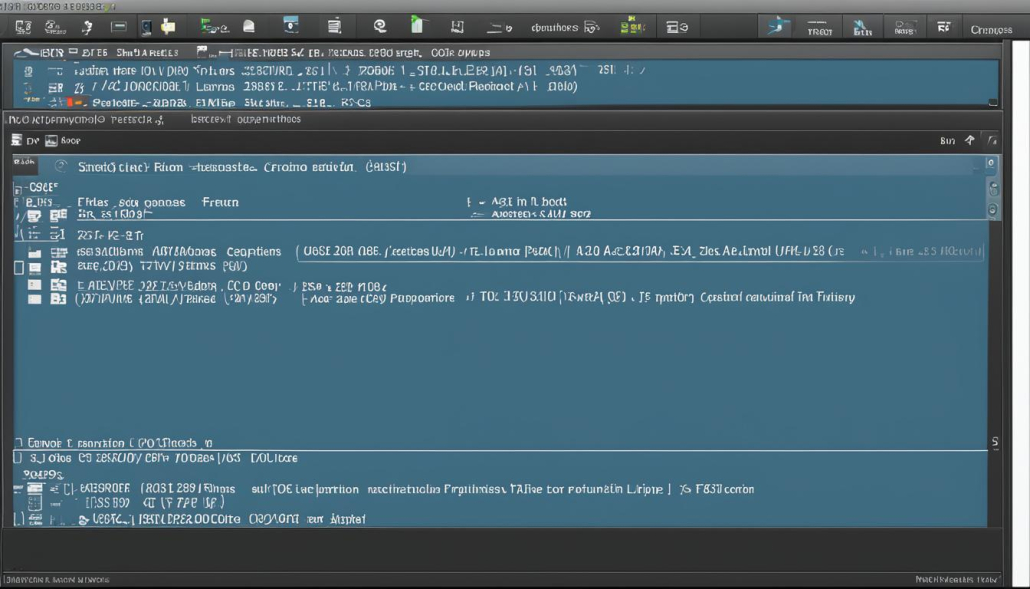Click the flat rectangle minus toolbar icon
This screenshot has height=589, width=1030.
pos(119,26)
